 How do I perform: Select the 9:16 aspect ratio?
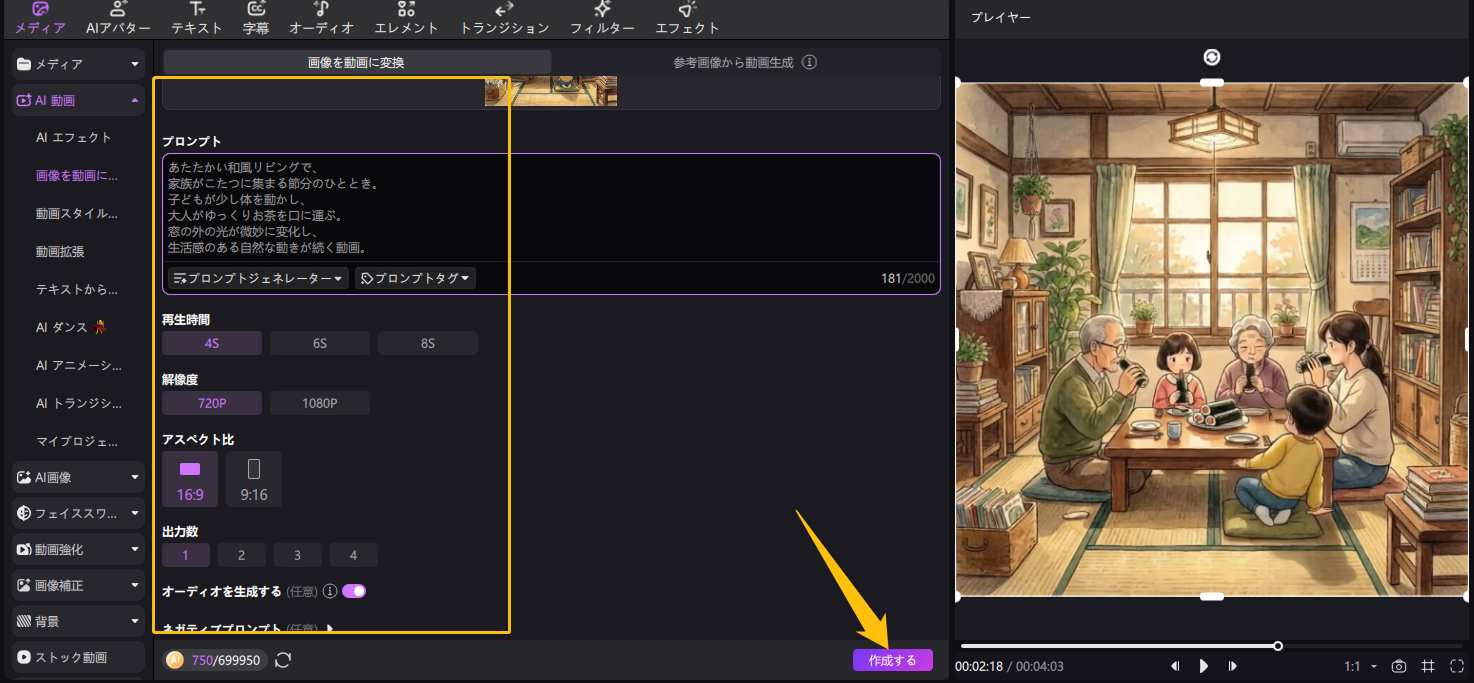(x=253, y=479)
